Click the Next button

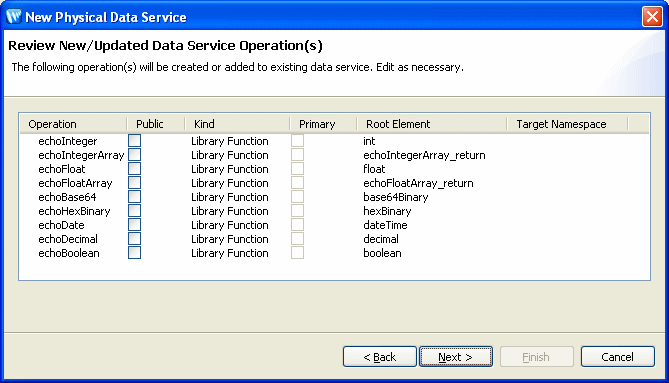pyautogui.click(x=456, y=357)
